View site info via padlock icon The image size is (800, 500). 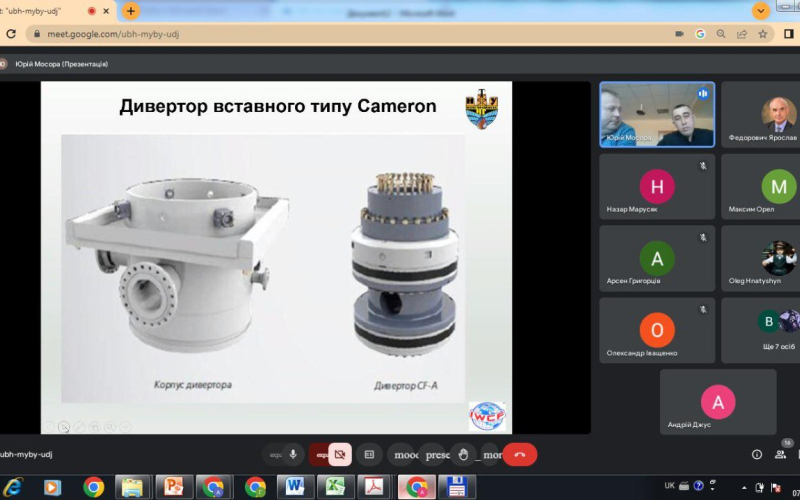click(36, 34)
